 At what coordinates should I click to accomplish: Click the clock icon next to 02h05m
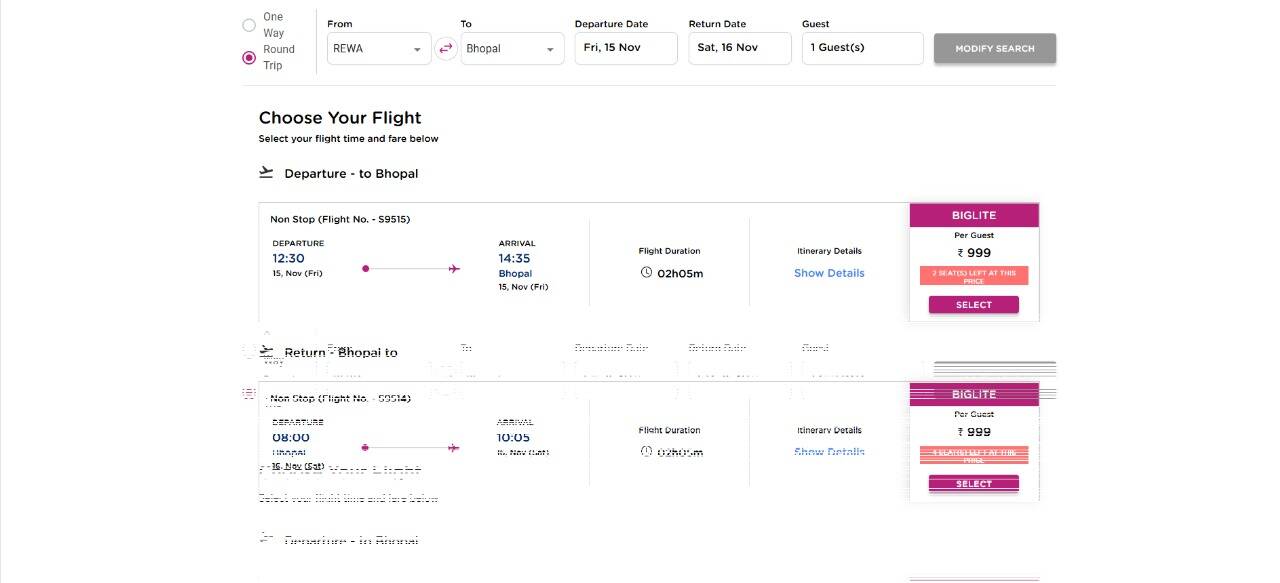coord(646,273)
